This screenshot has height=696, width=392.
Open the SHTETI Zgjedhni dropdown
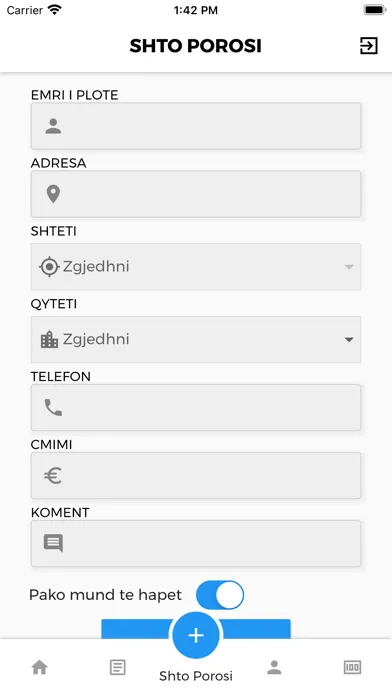pos(196,267)
